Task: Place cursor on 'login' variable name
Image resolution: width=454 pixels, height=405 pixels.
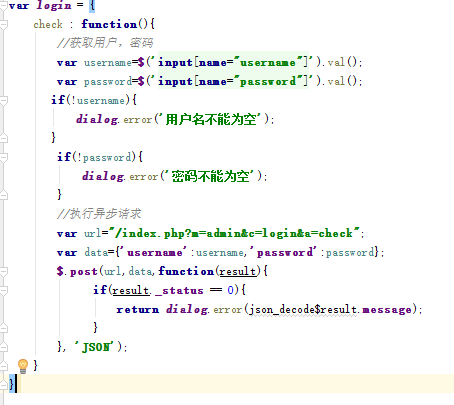Action: coord(54,6)
